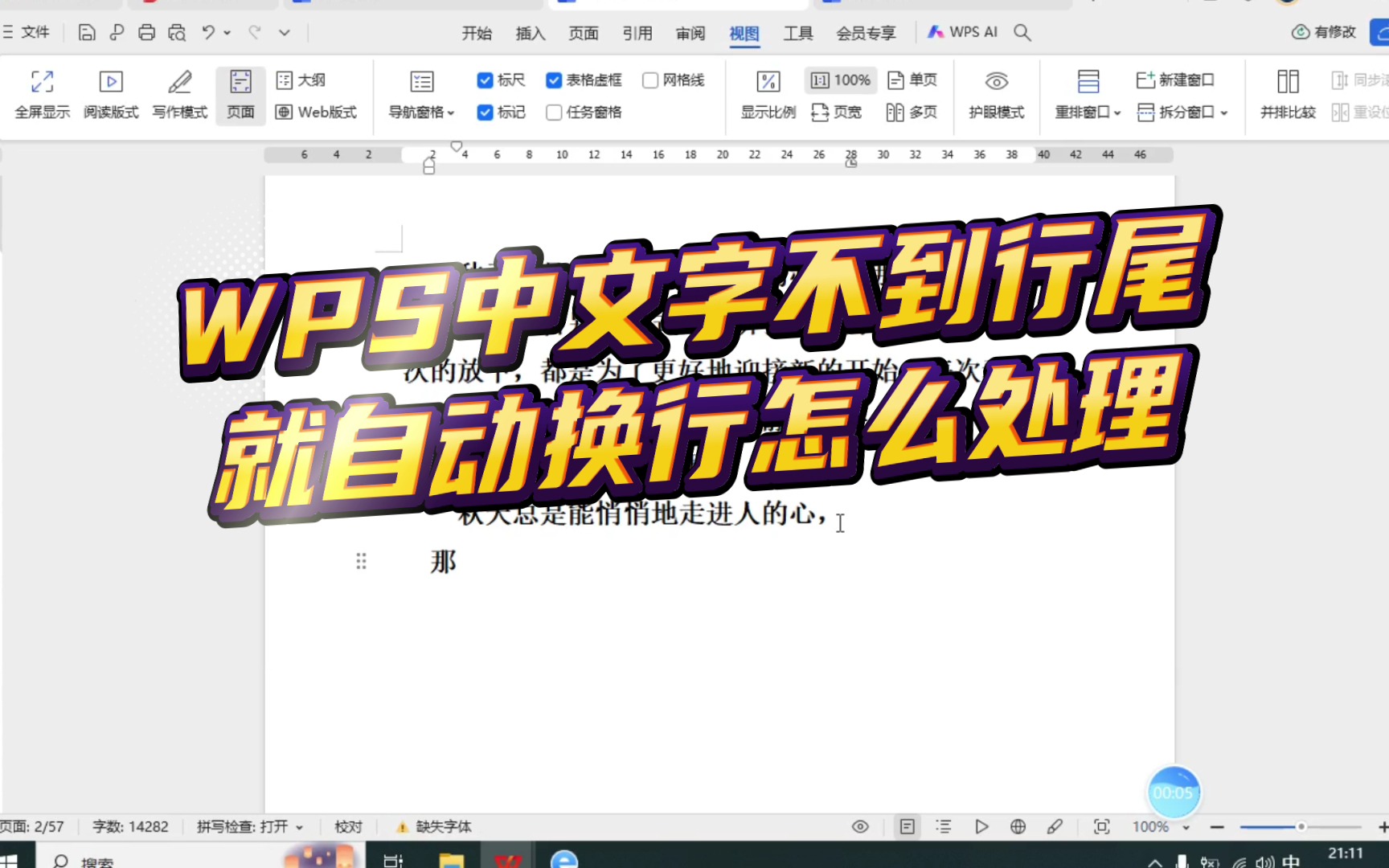1389x868 pixels.
Task: Click the search magnifier in menu bar
Action: [x=1022, y=32]
